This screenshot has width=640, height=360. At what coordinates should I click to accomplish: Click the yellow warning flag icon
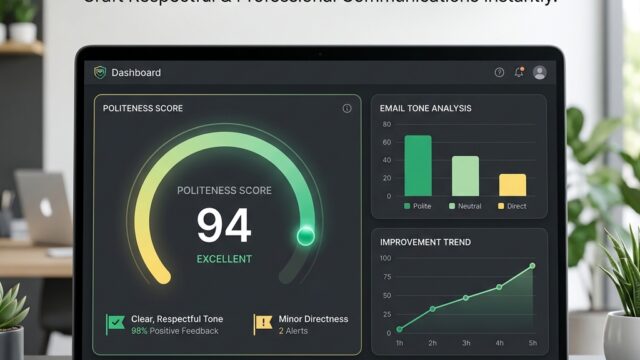263,324
